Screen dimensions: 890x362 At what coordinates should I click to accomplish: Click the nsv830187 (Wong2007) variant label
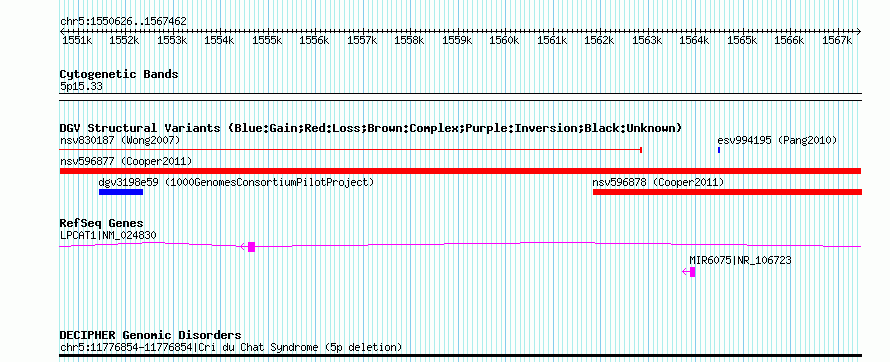pyautogui.click(x=120, y=140)
